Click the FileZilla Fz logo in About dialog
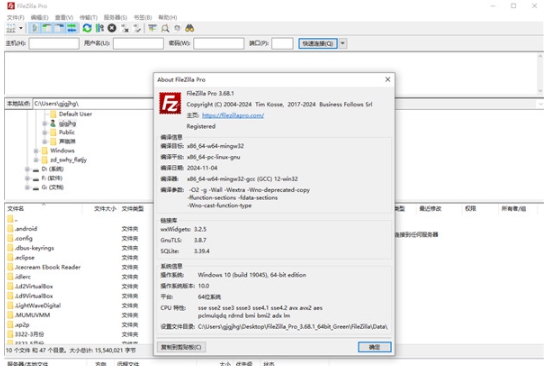This screenshot has width=547, height=366. (x=170, y=103)
